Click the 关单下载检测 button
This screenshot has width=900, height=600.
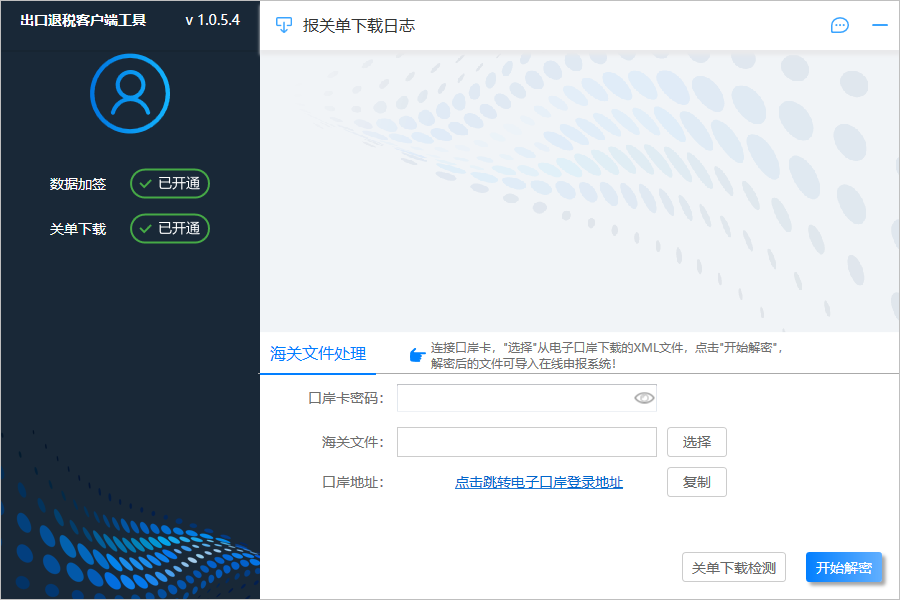734,568
